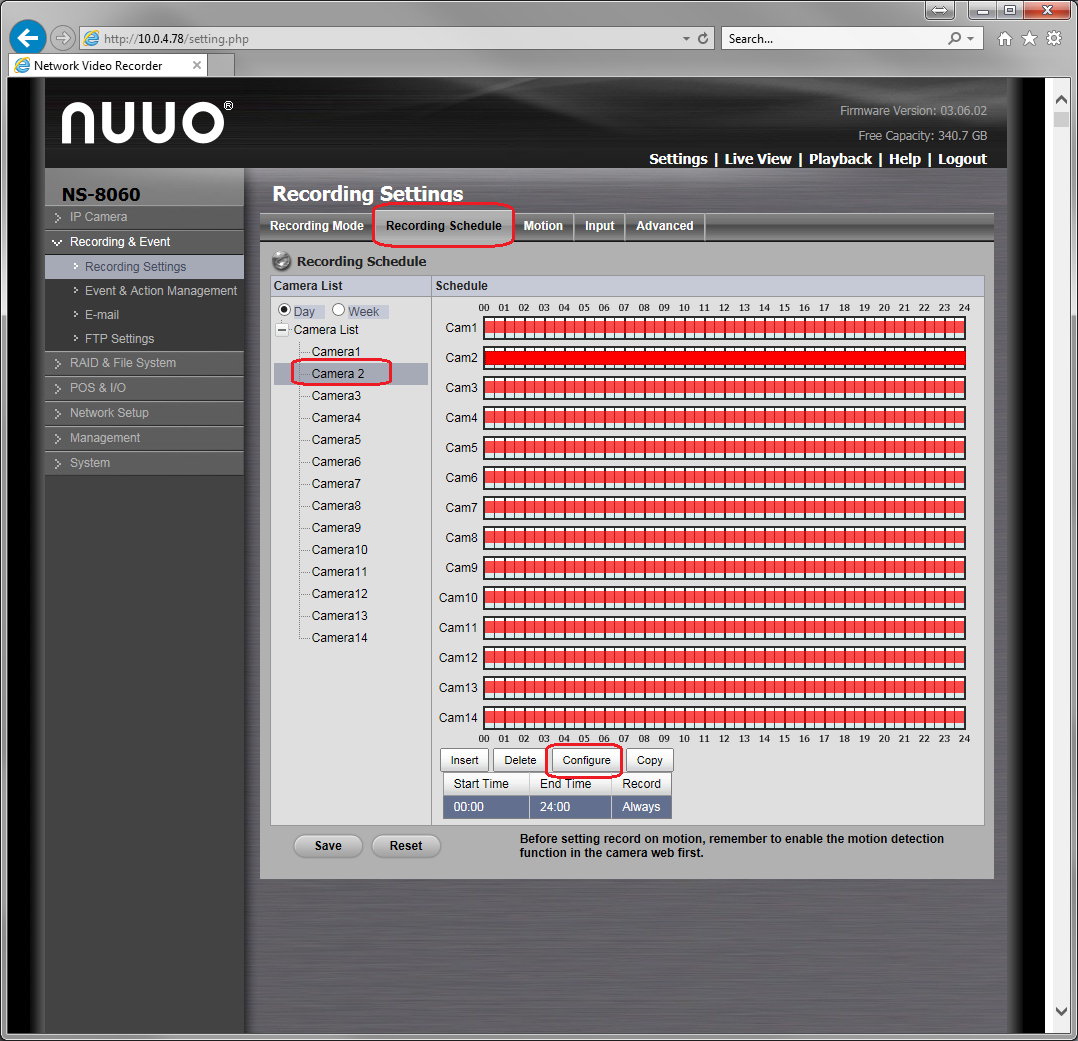Open the favorites star icon
The image size is (1078, 1041).
(1029, 39)
